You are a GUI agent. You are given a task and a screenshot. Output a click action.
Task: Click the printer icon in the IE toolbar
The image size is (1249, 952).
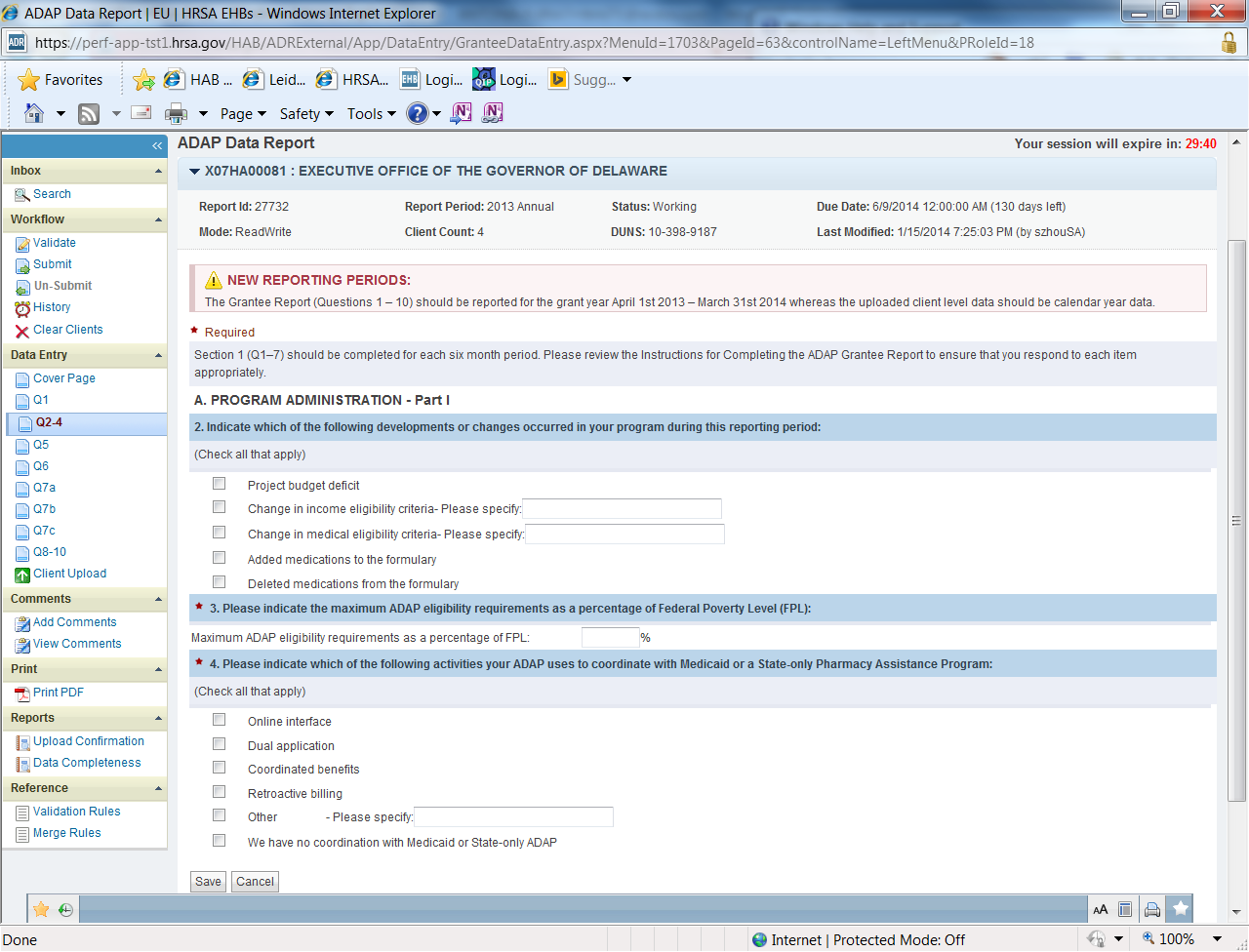click(x=176, y=113)
